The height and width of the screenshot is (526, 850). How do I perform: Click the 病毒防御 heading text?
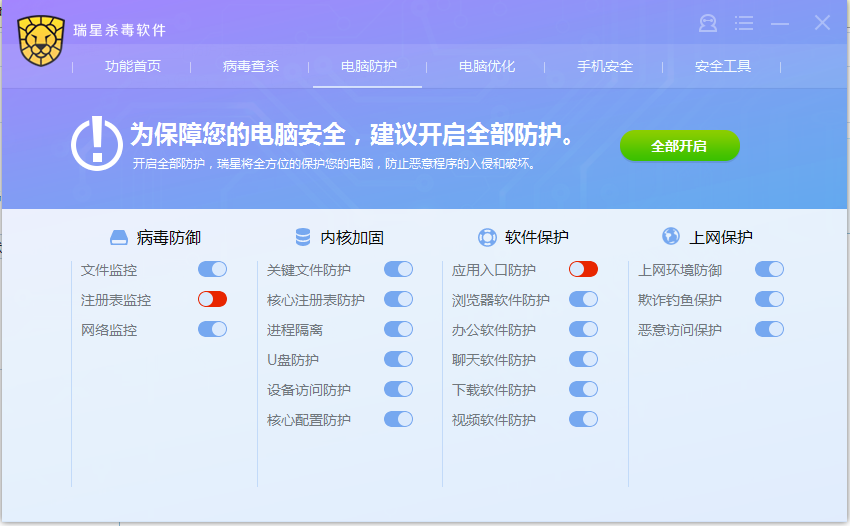pyautogui.click(x=169, y=238)
